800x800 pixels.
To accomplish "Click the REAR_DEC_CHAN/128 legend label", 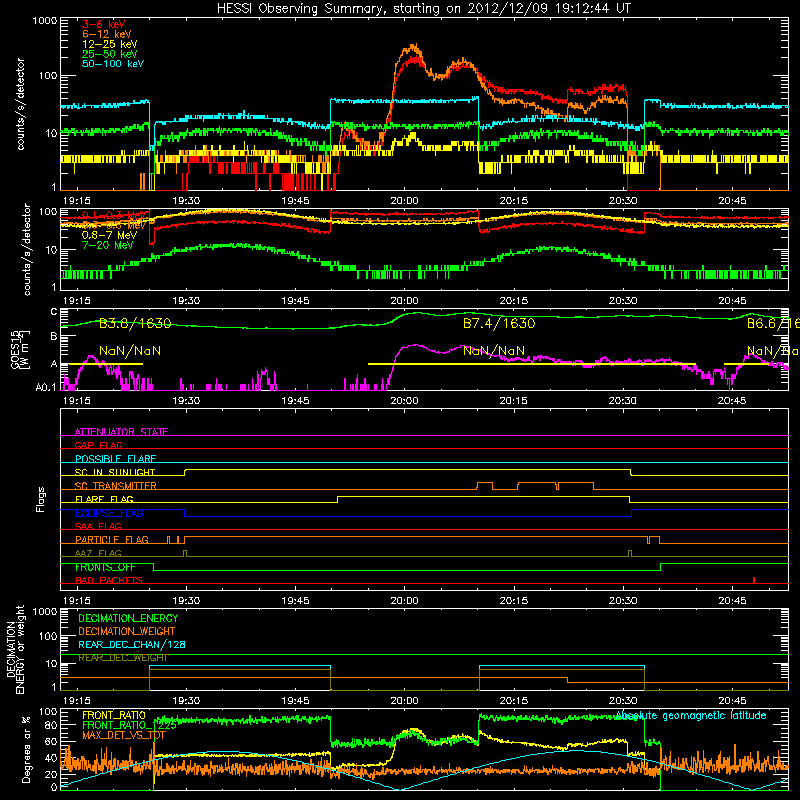I will 132,645.
